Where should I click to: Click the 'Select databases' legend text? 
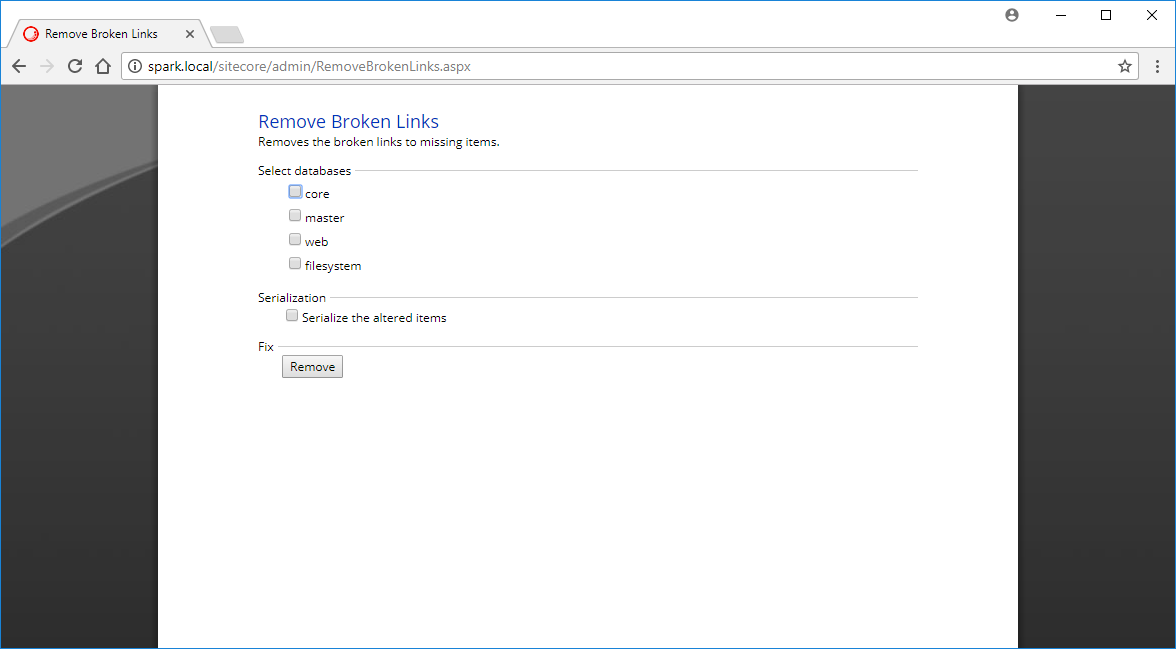[x=304, y=171]
